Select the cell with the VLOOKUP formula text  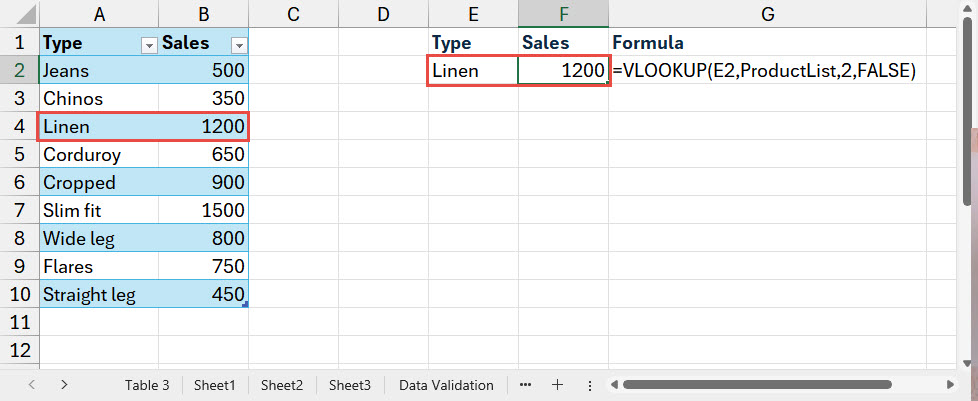coord(765,71)
